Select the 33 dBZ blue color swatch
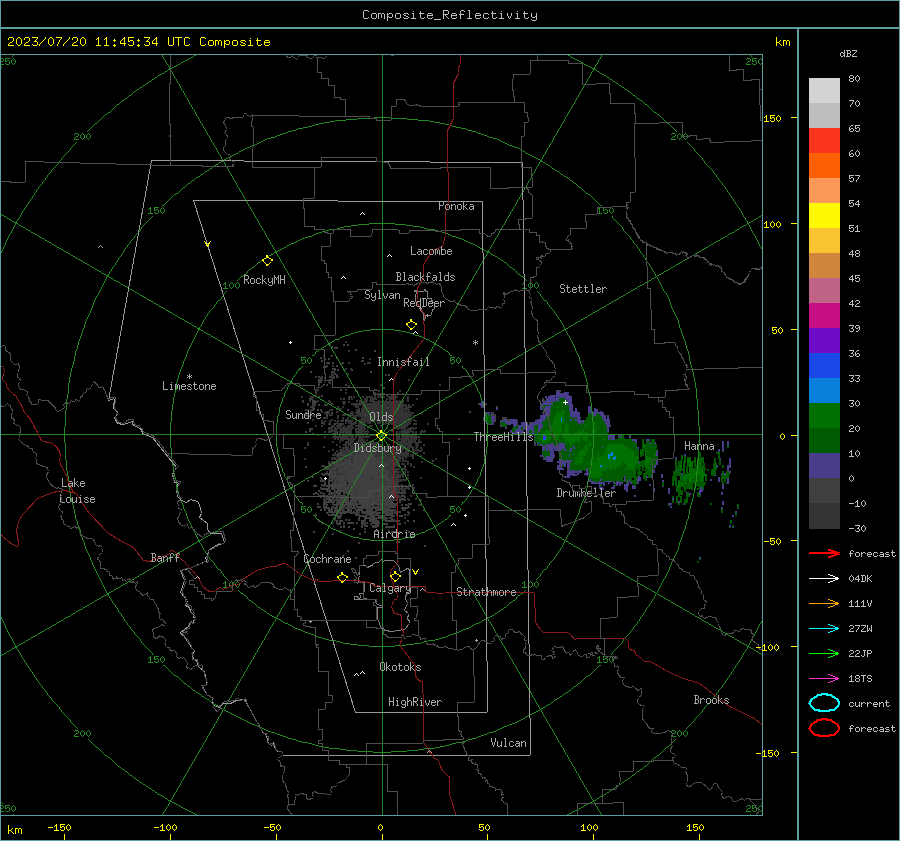 [x=824, y=390]
